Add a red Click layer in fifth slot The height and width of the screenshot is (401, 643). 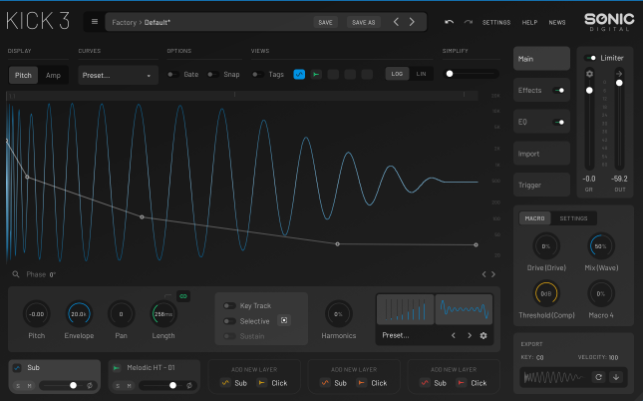(472, 383)
